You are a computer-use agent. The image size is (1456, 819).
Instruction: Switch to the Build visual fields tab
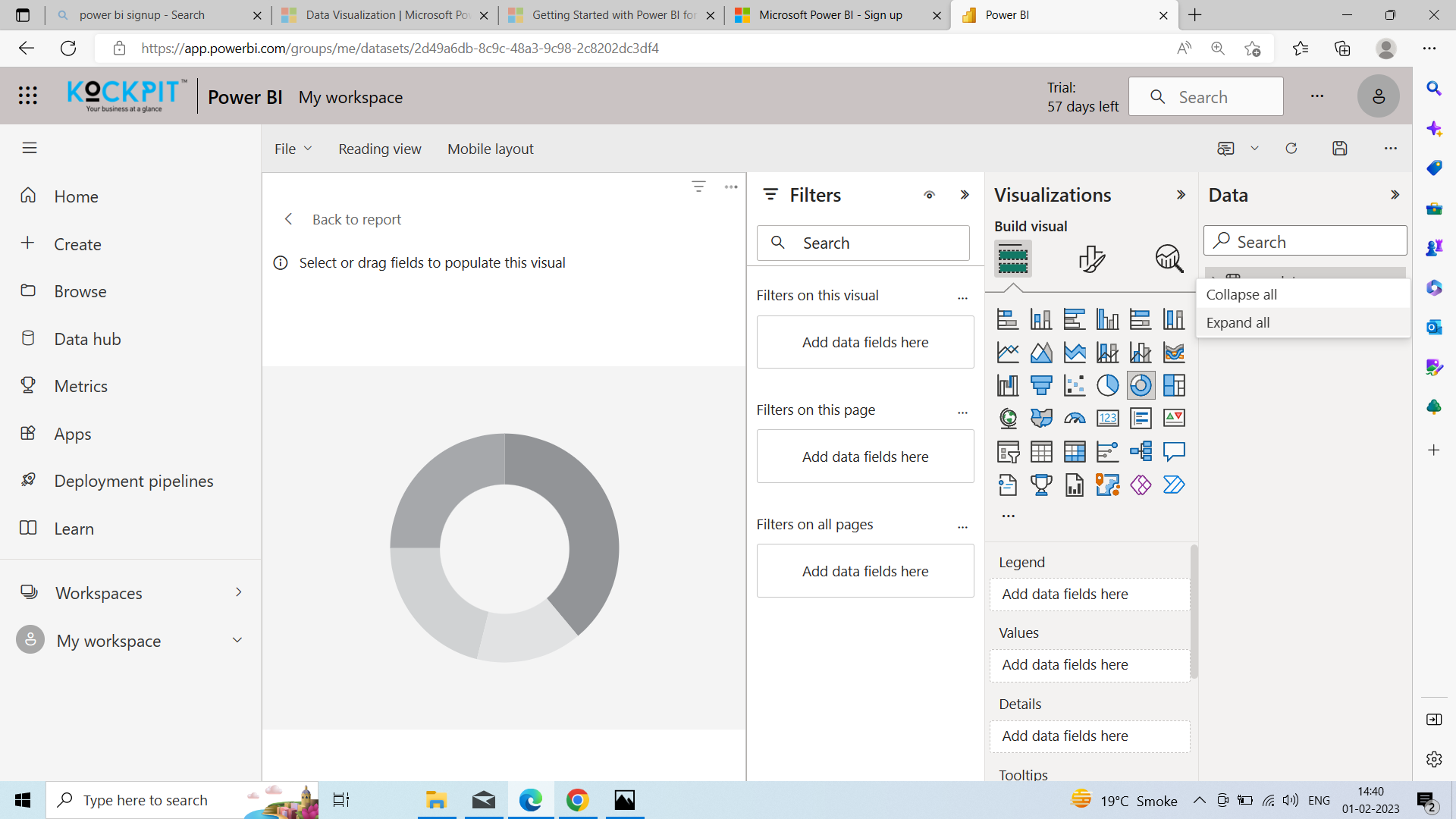tap(1013, 259)
